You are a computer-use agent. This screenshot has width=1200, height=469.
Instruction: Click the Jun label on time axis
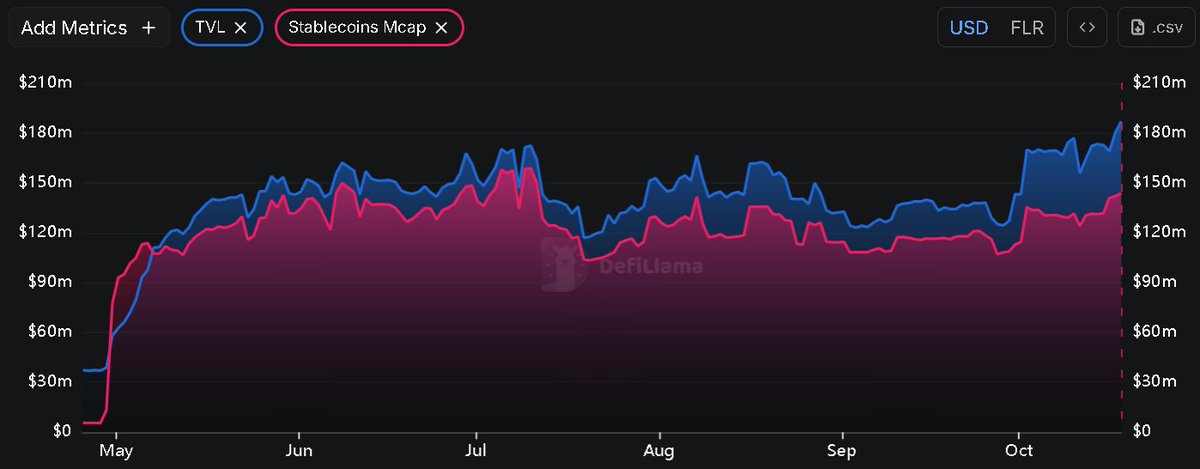pyautogui.click(x=299, y=450)
